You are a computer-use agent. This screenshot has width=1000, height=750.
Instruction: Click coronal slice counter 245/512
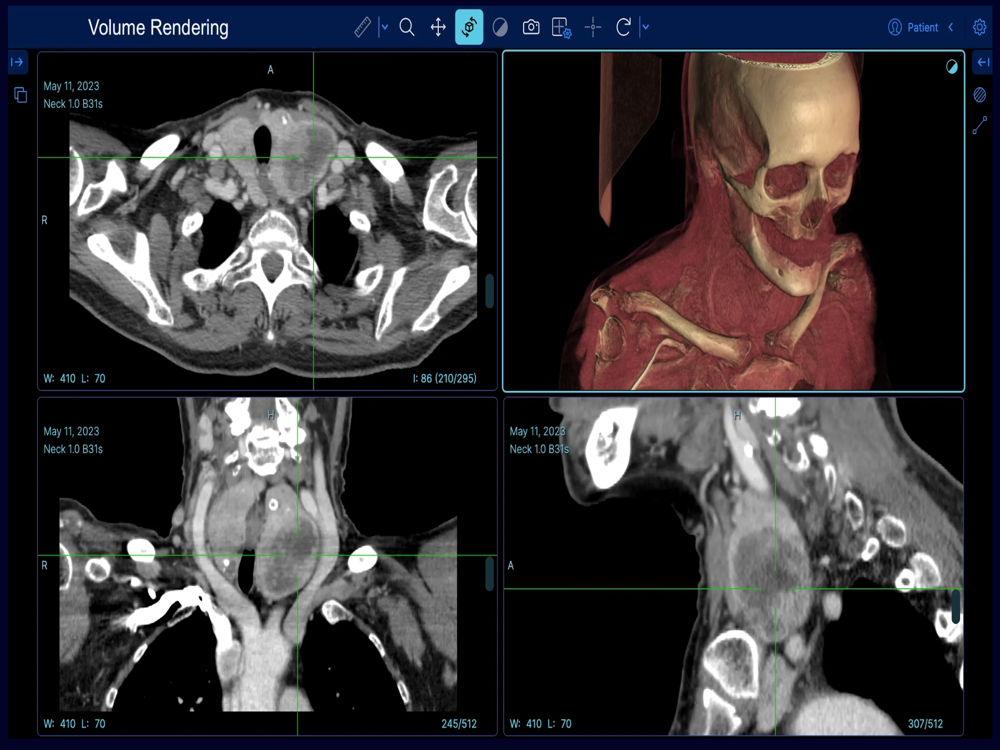[x=459, y=724]
